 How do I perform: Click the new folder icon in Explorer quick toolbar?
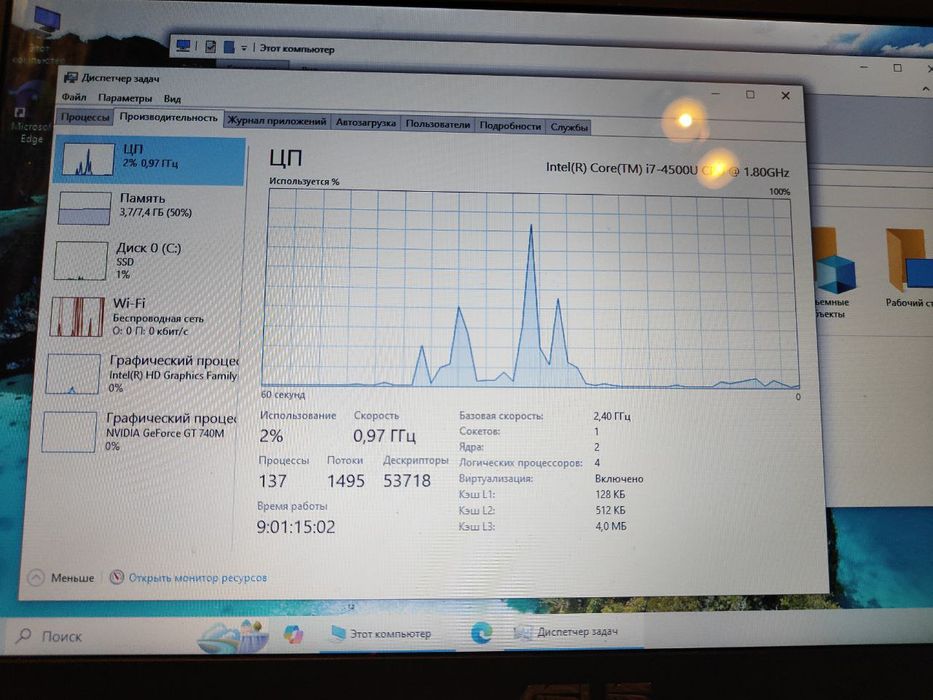pos(229,47)
